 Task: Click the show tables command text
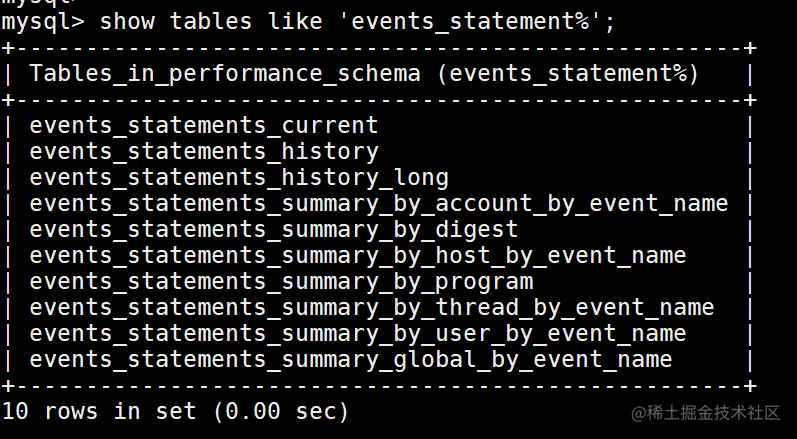click(175, 22)
